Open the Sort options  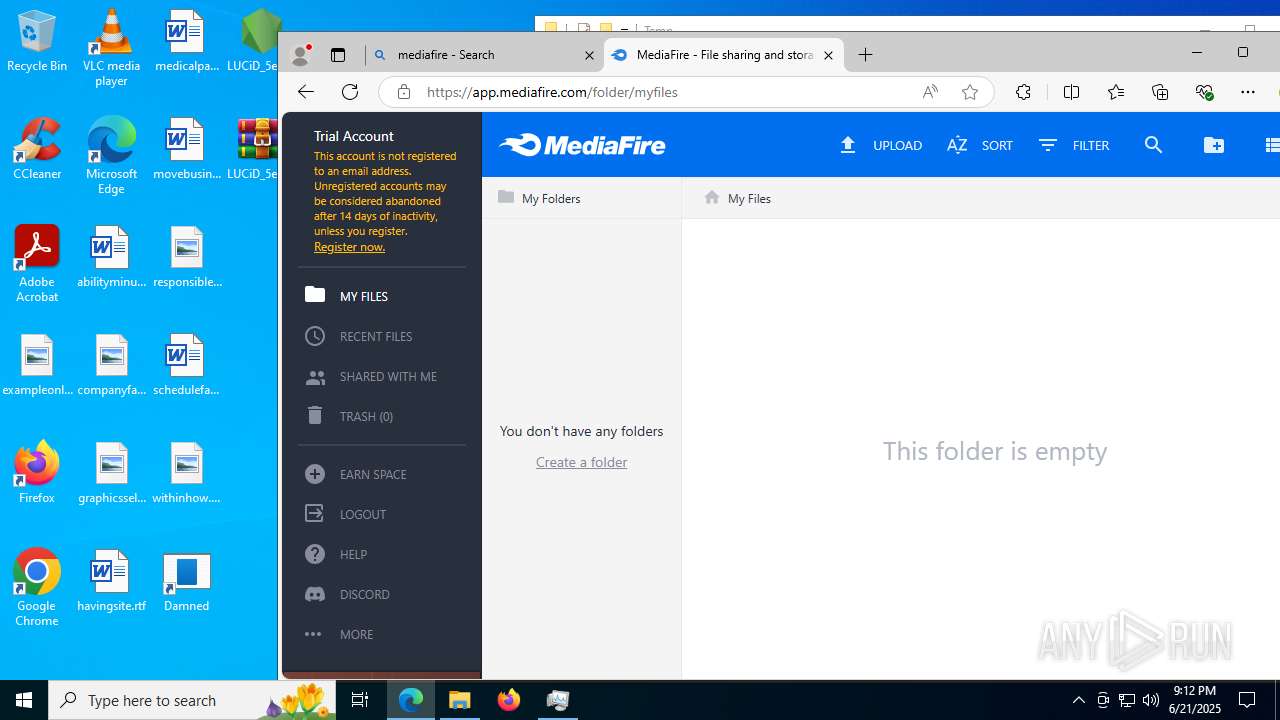[x=980, y=145]
